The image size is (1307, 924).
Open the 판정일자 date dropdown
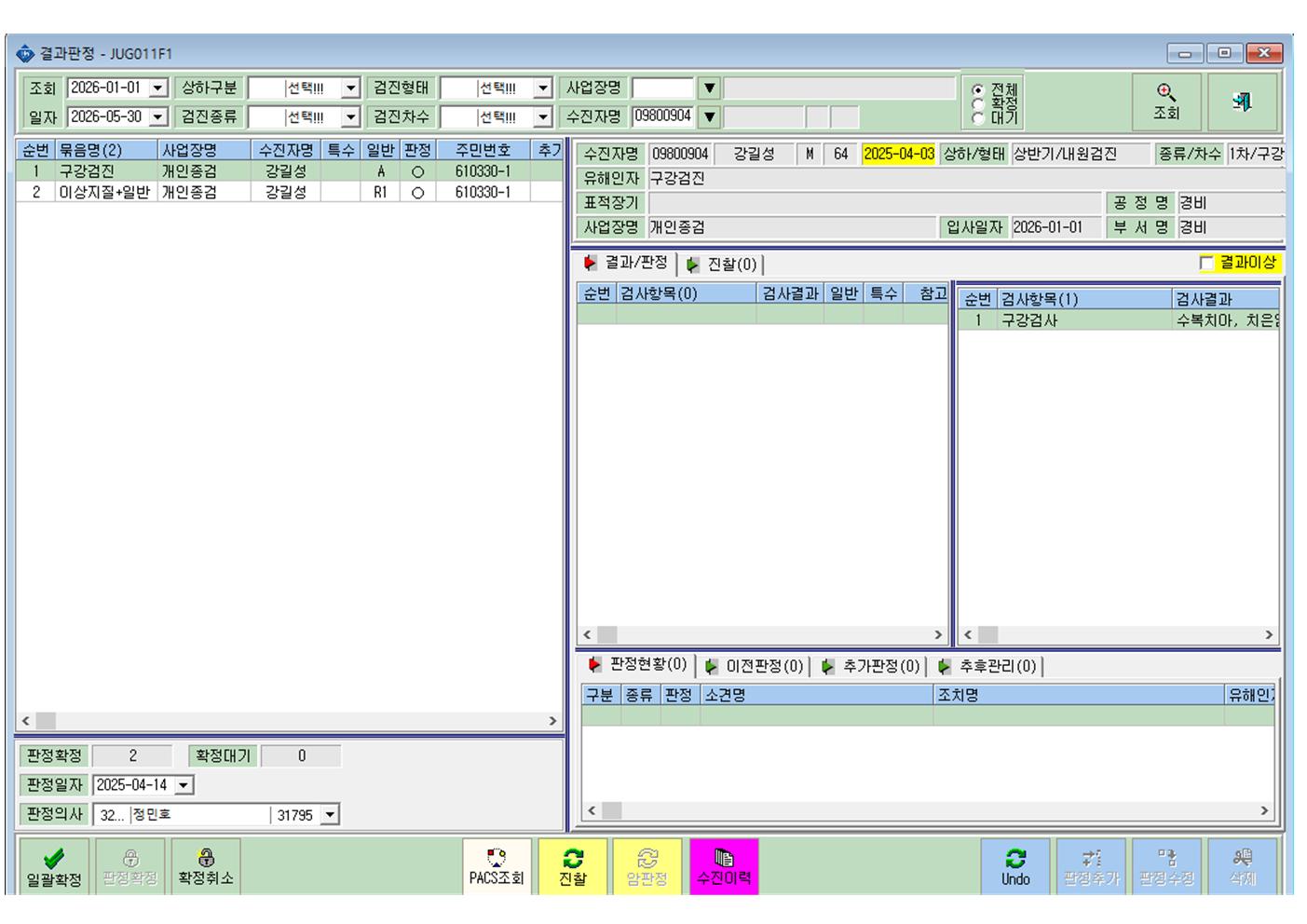pos(184,785)
